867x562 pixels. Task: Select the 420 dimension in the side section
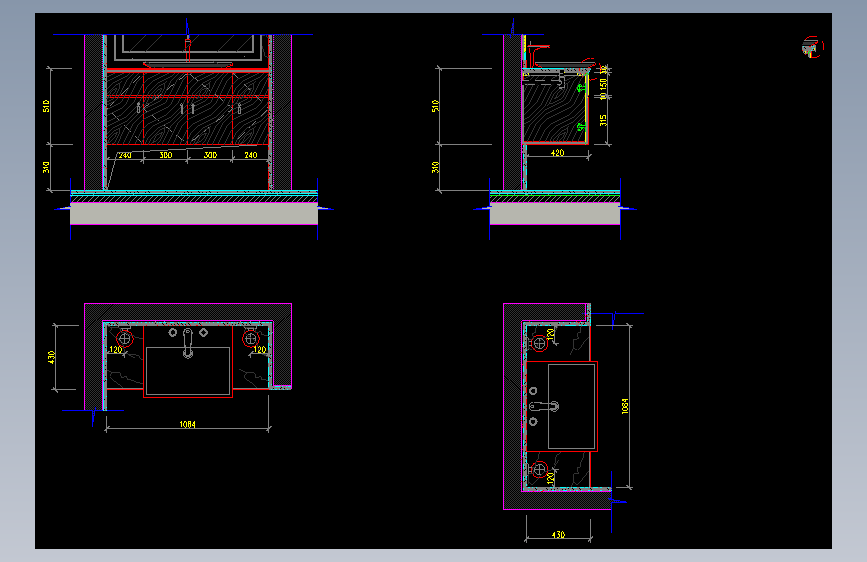[x=557, y=153]
